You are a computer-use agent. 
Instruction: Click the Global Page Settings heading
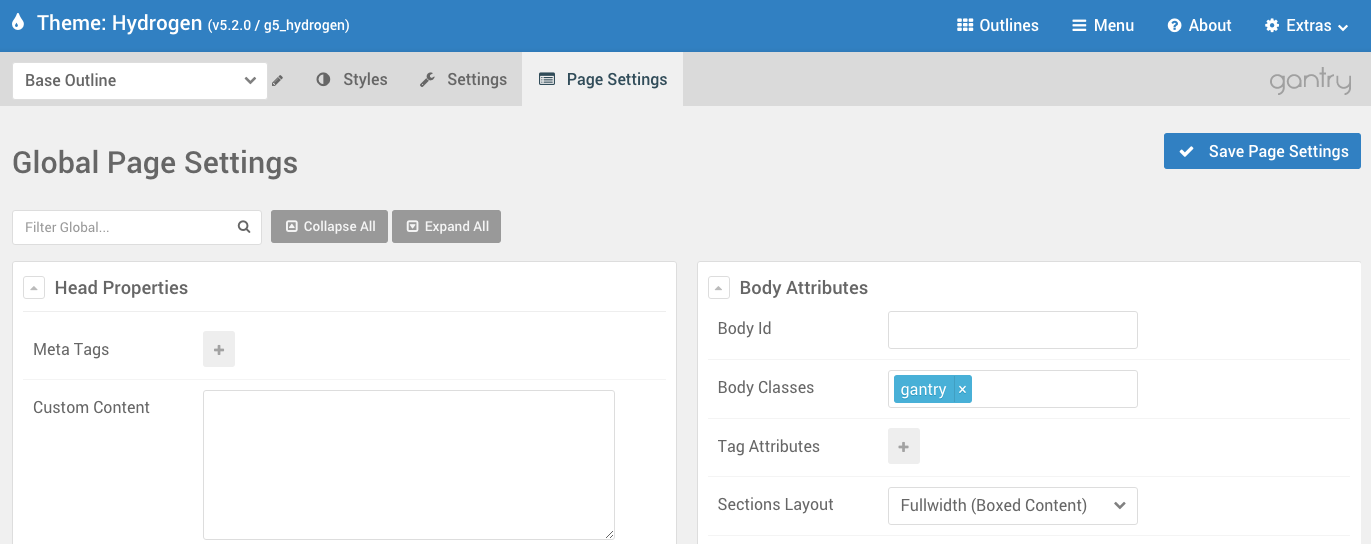pyautogui.click(x=155, y=162)
